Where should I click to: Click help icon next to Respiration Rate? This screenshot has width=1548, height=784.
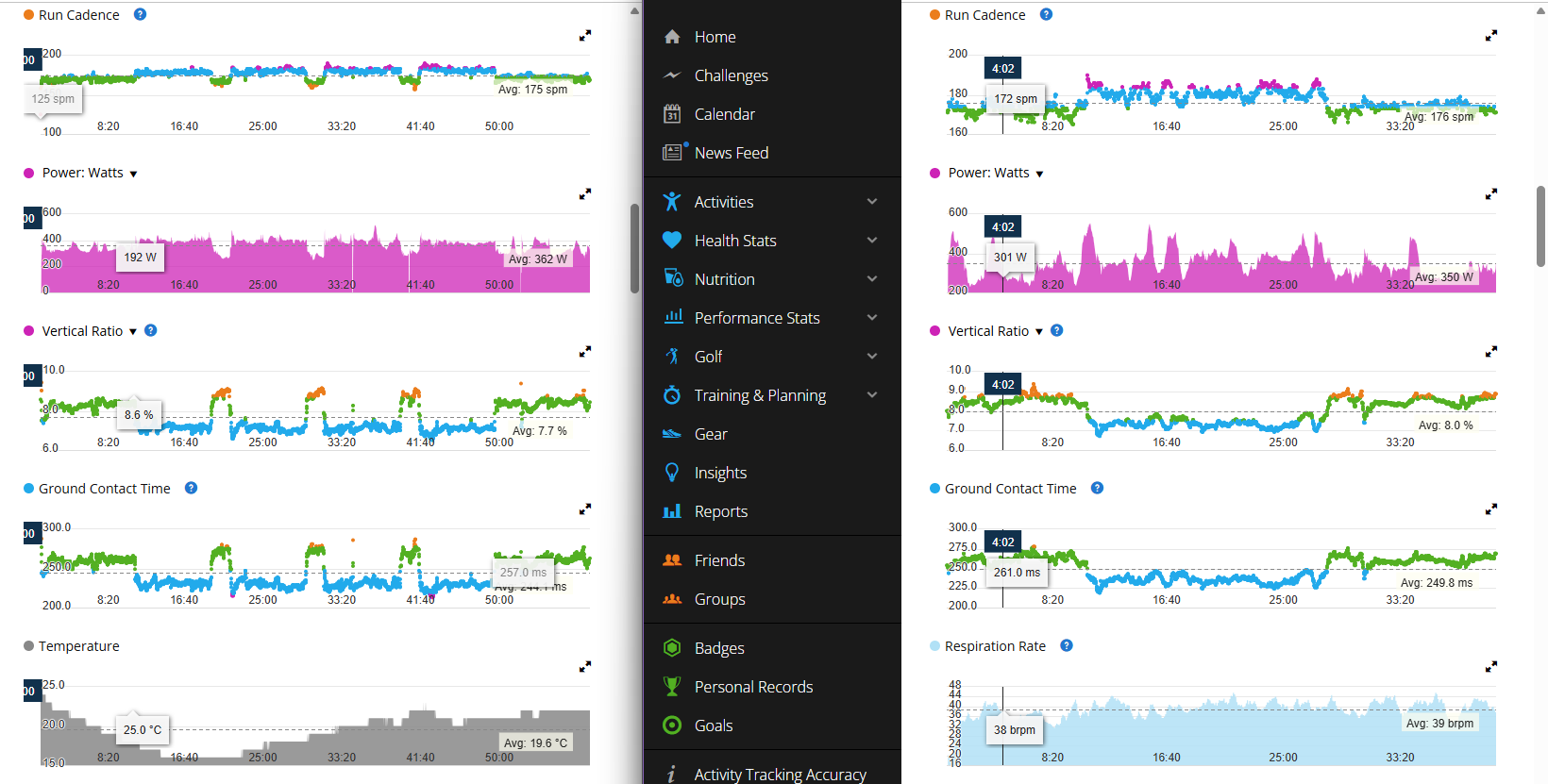click(x=1067, y=646)
